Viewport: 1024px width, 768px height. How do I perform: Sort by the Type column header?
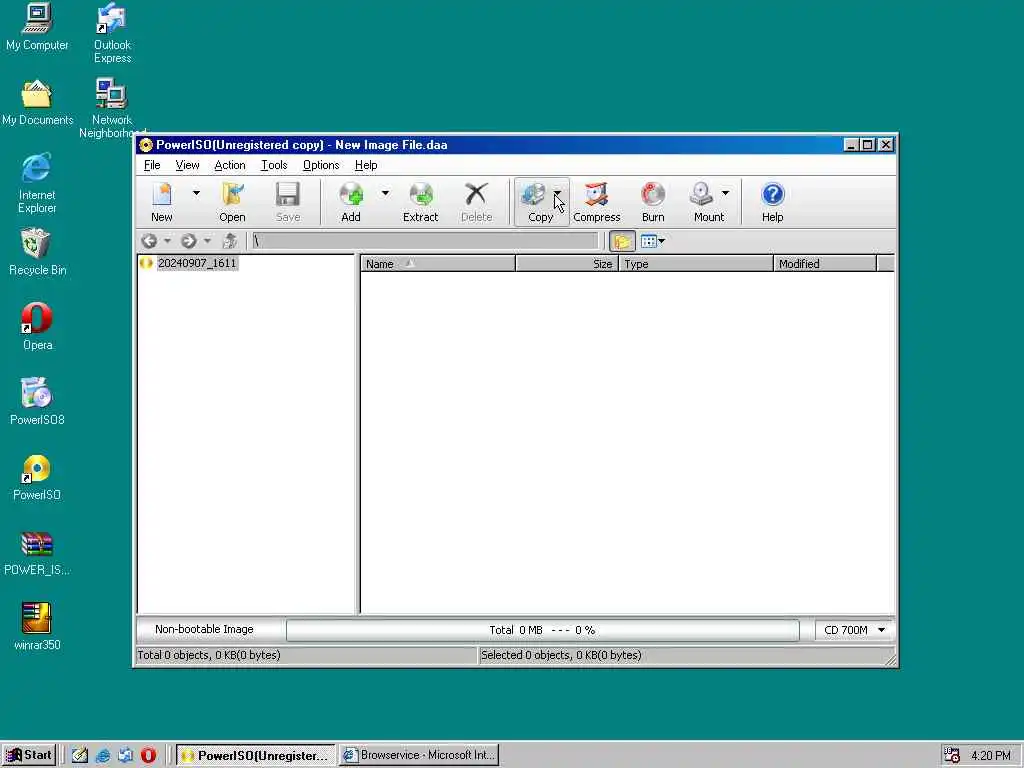tap(696, 264)
